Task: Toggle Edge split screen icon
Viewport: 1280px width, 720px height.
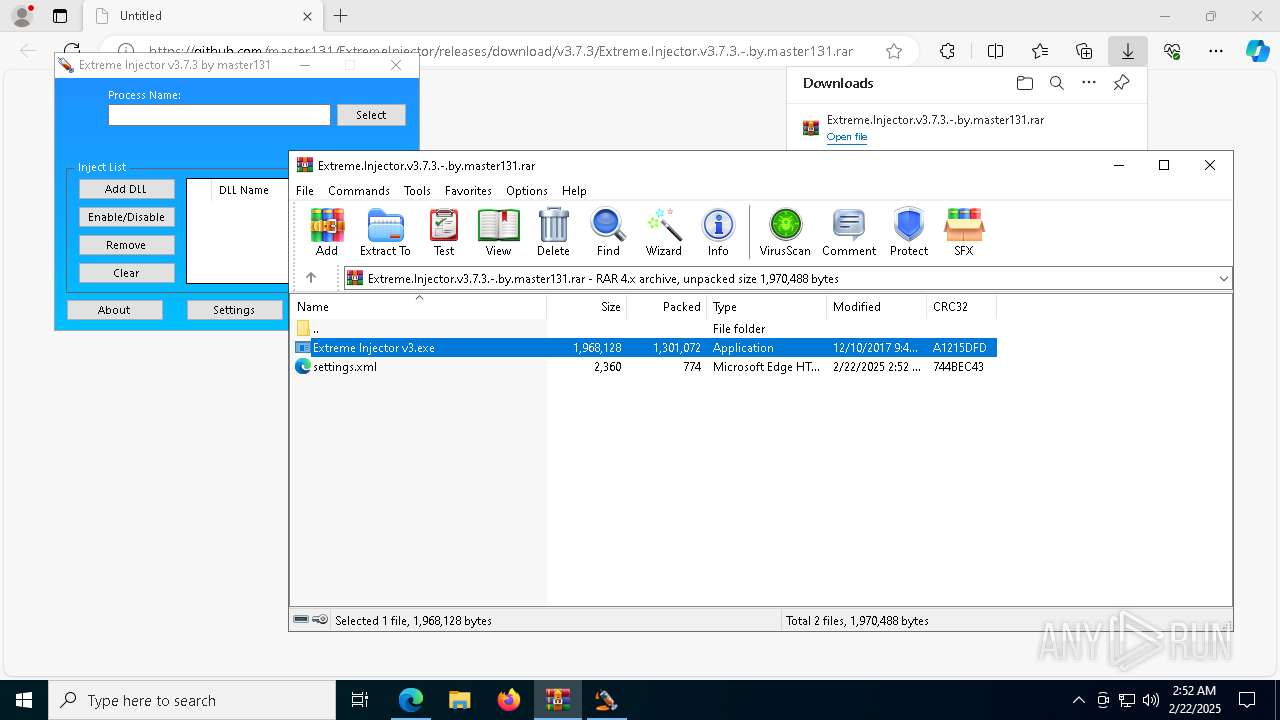Action: 995,51
